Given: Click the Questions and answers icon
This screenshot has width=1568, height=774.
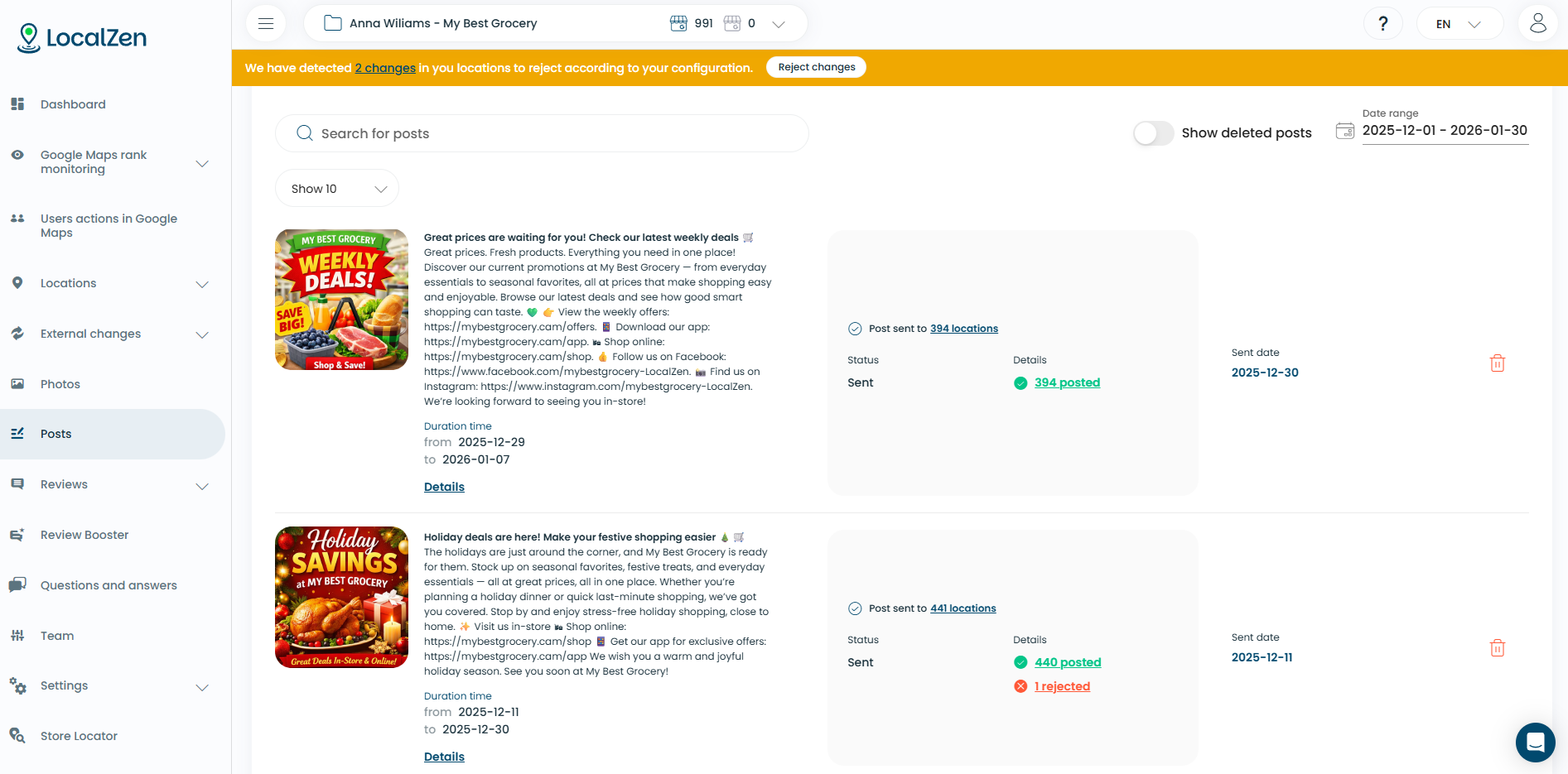Looking at the screenshot, I should click(x=17, y=585).
